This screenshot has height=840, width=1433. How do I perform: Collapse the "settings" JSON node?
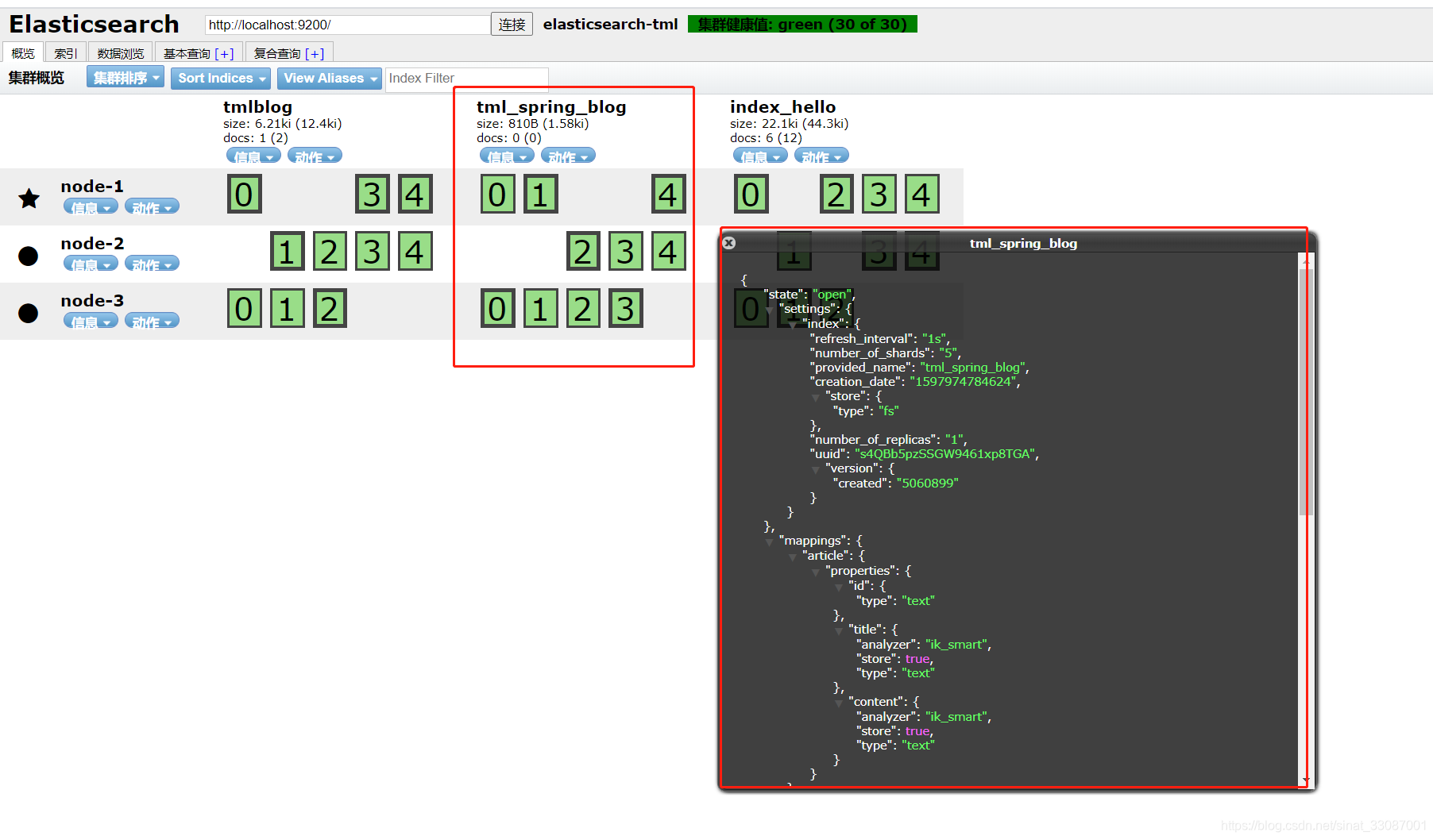click(769, 310)
